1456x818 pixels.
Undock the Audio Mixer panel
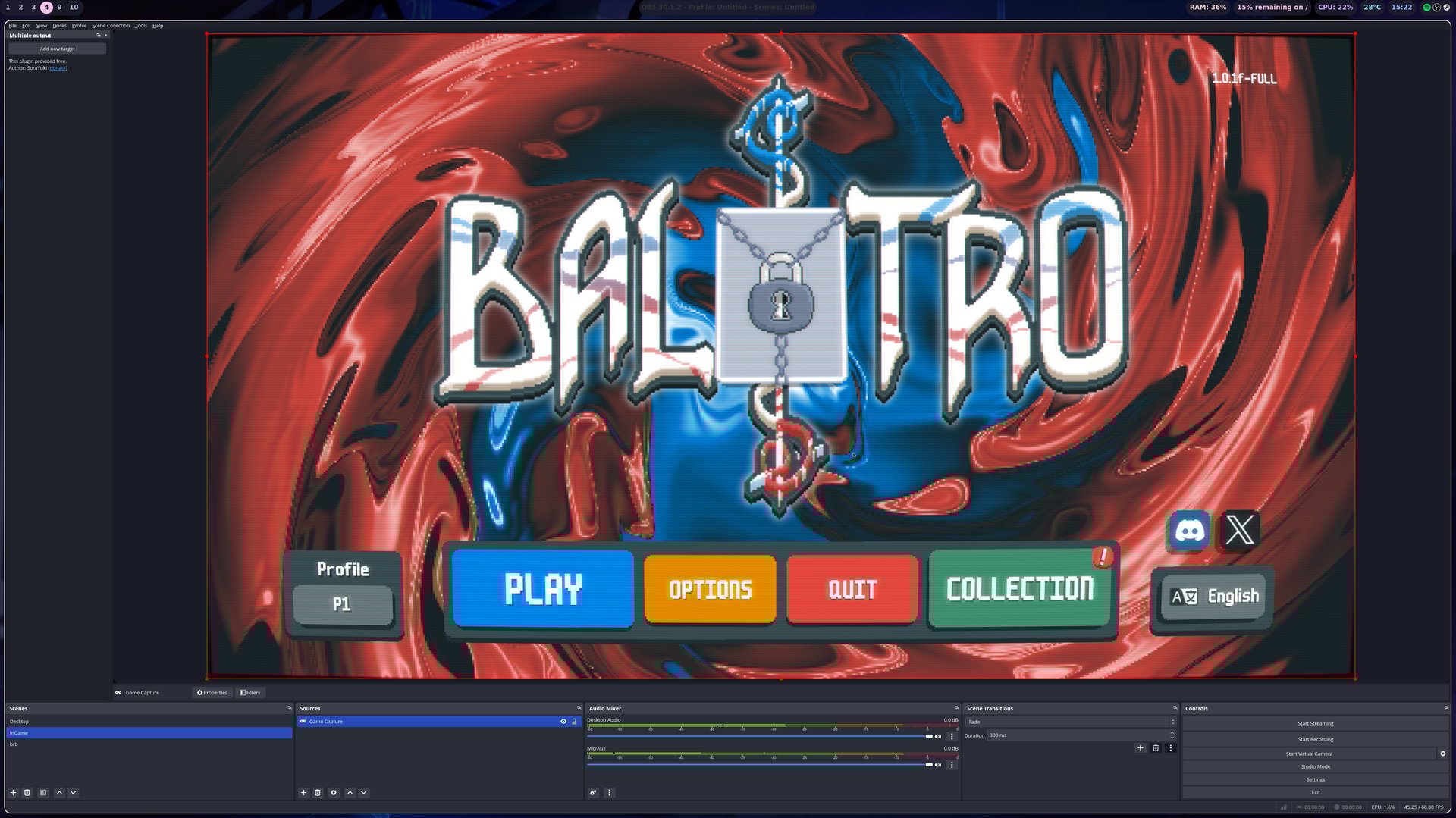[x=956, y=708]
